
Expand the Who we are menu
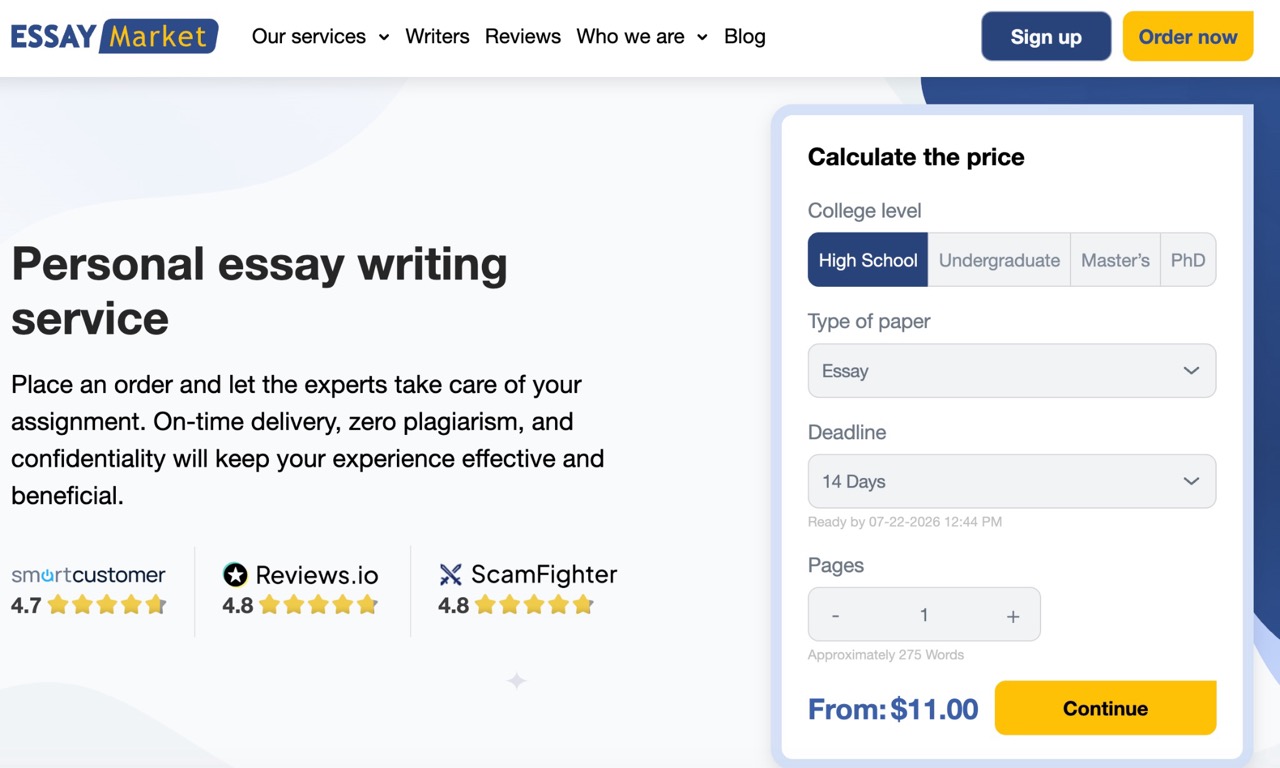pyautogui.click(x=642, y=37)
